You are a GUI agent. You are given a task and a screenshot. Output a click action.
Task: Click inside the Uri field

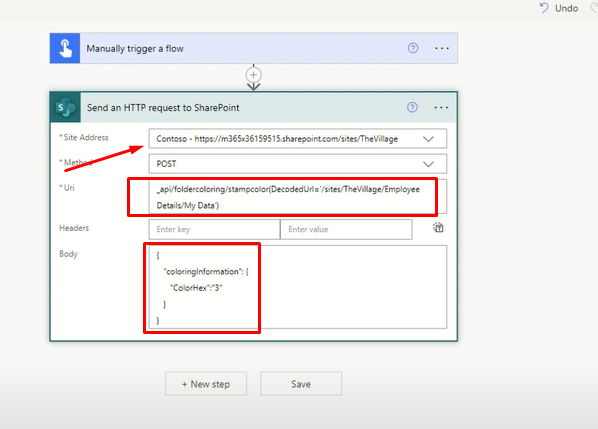pyautogui.click(x=297, y=197)
